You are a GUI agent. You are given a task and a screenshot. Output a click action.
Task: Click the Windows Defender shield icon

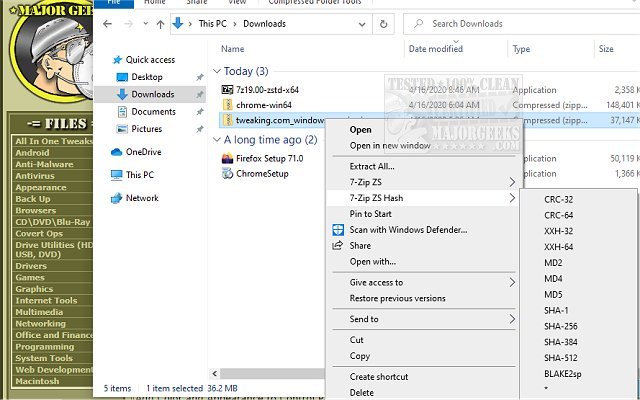click(339, 230)
